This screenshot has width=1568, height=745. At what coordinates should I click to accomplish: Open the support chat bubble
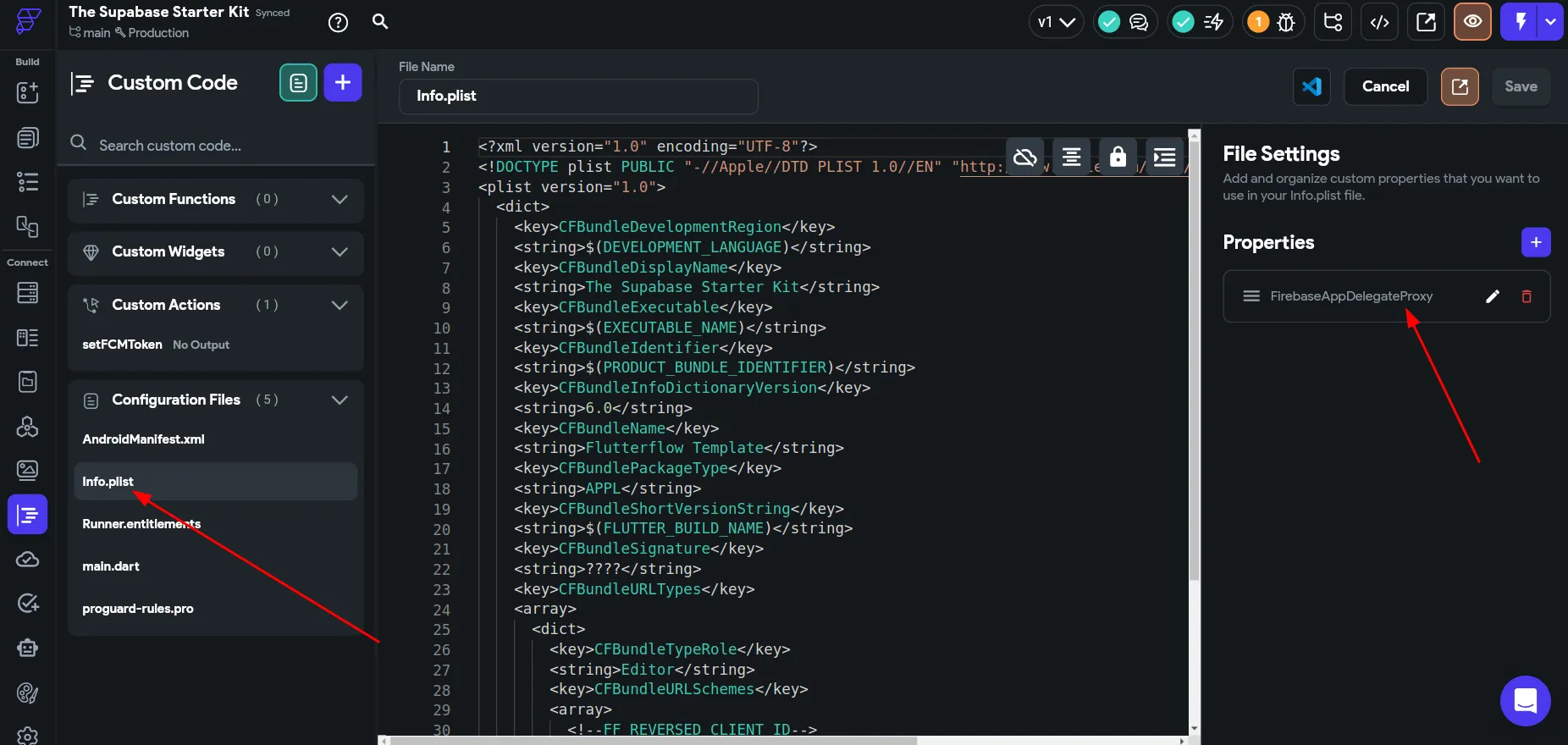[1525, 700]
